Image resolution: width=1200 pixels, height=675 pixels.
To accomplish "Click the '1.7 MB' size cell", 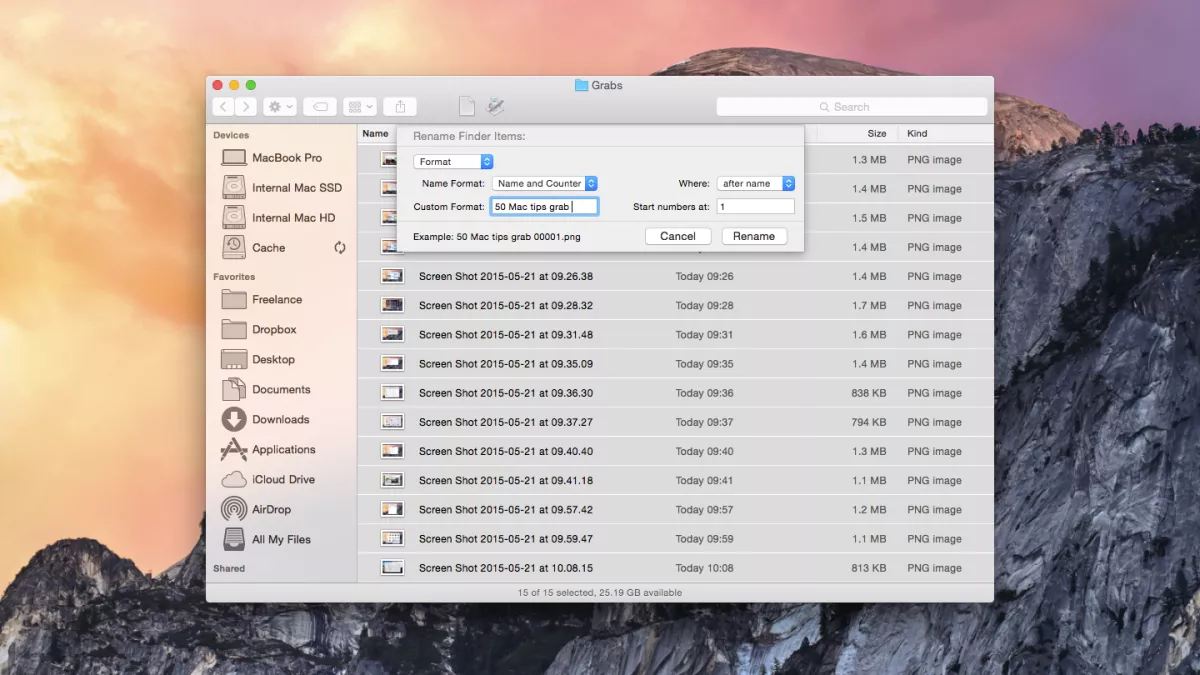I will pos(869,305).
